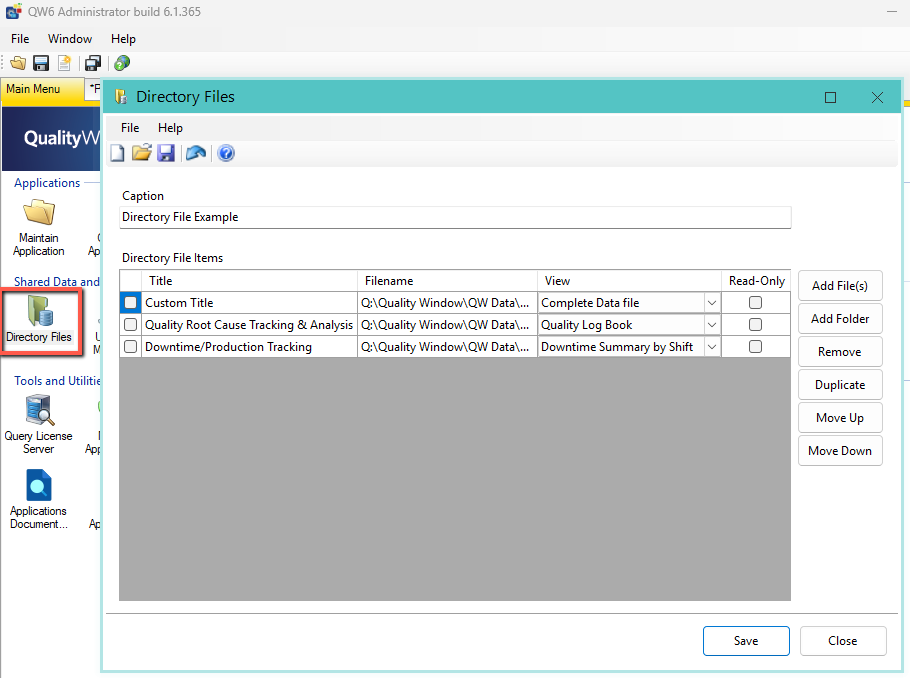The image size is (910, 678).
Task: Click the Save diskette icon in Directory Files toolbar
Action: coord(165,153)
